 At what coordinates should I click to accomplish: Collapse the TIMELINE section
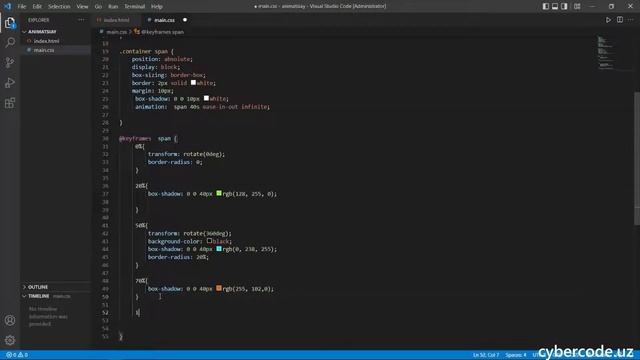(38, 296)
